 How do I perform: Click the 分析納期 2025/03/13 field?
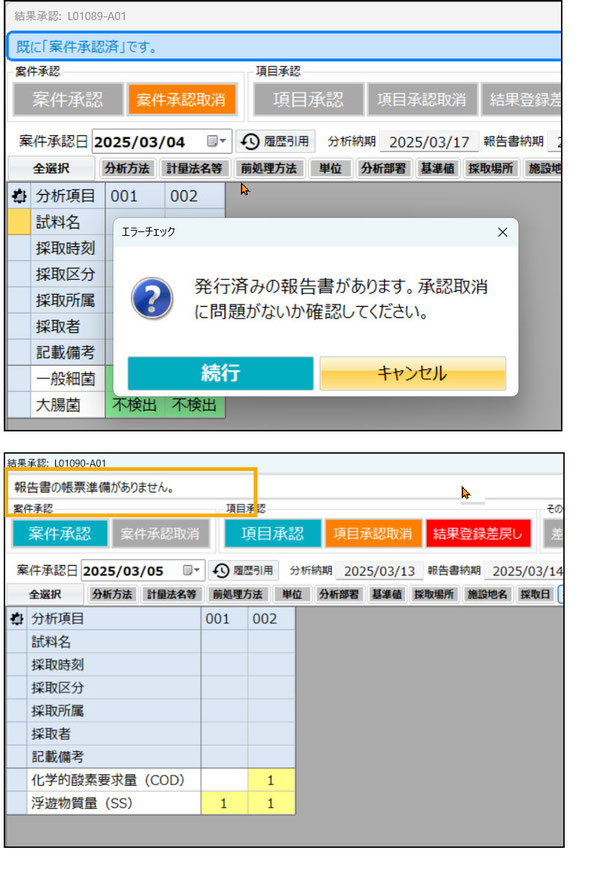[x=379, y=570]
